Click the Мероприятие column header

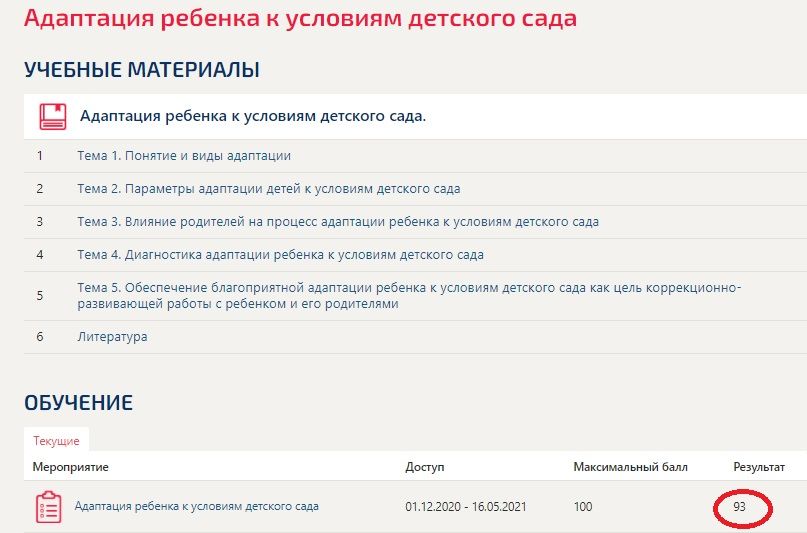pos(71,467)
